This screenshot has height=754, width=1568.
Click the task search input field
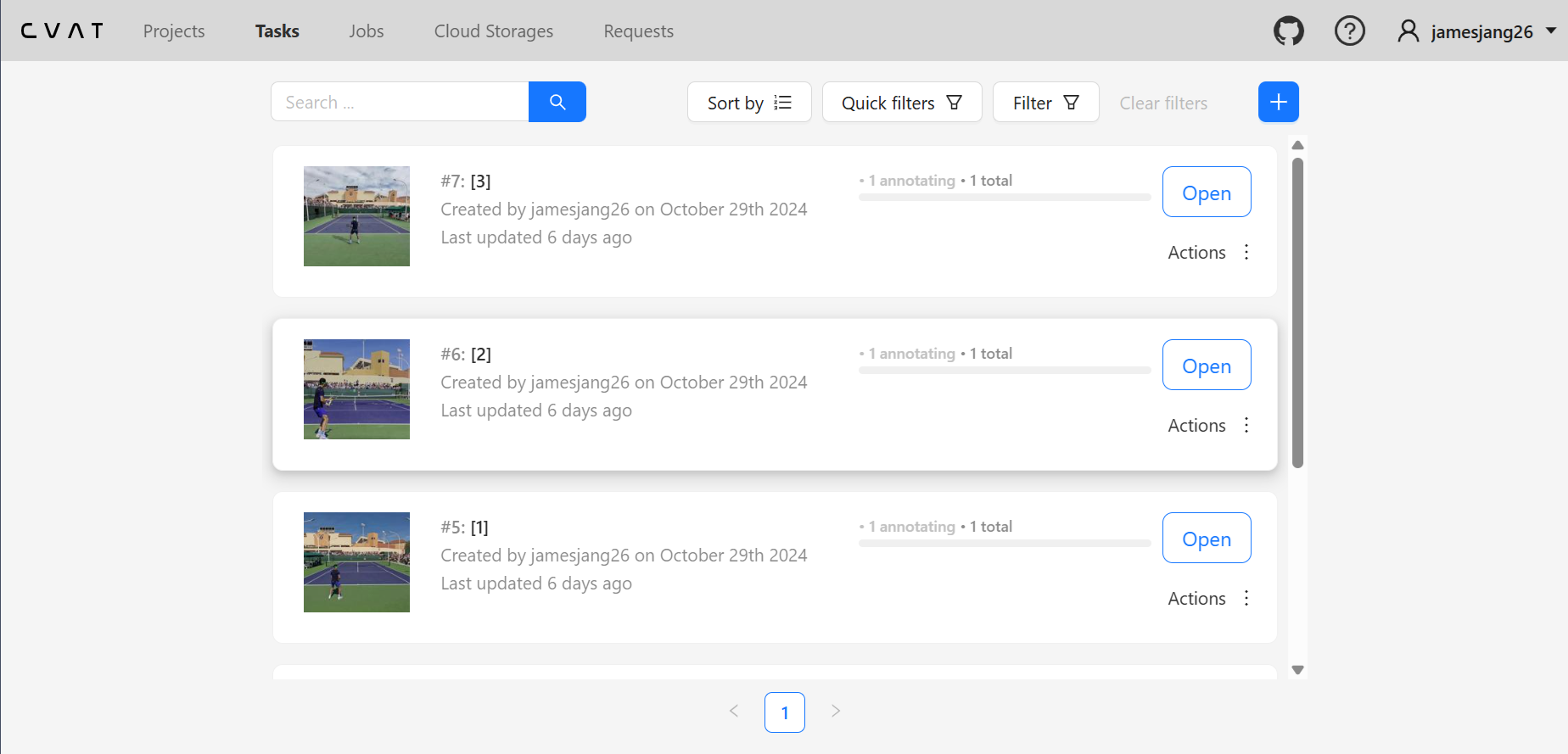point(400,103)
